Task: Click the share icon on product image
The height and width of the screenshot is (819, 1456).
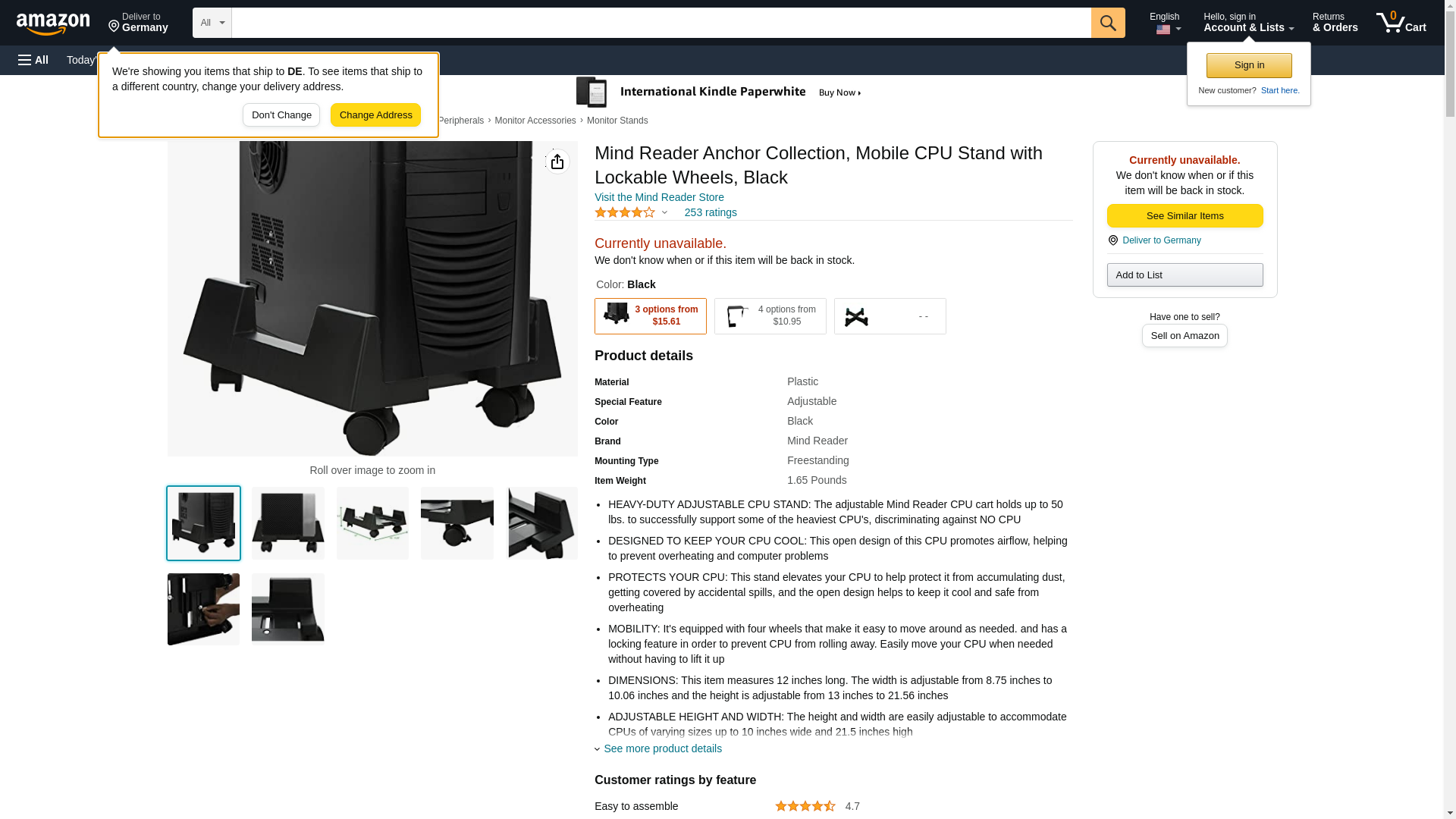Action: [557, 162]
